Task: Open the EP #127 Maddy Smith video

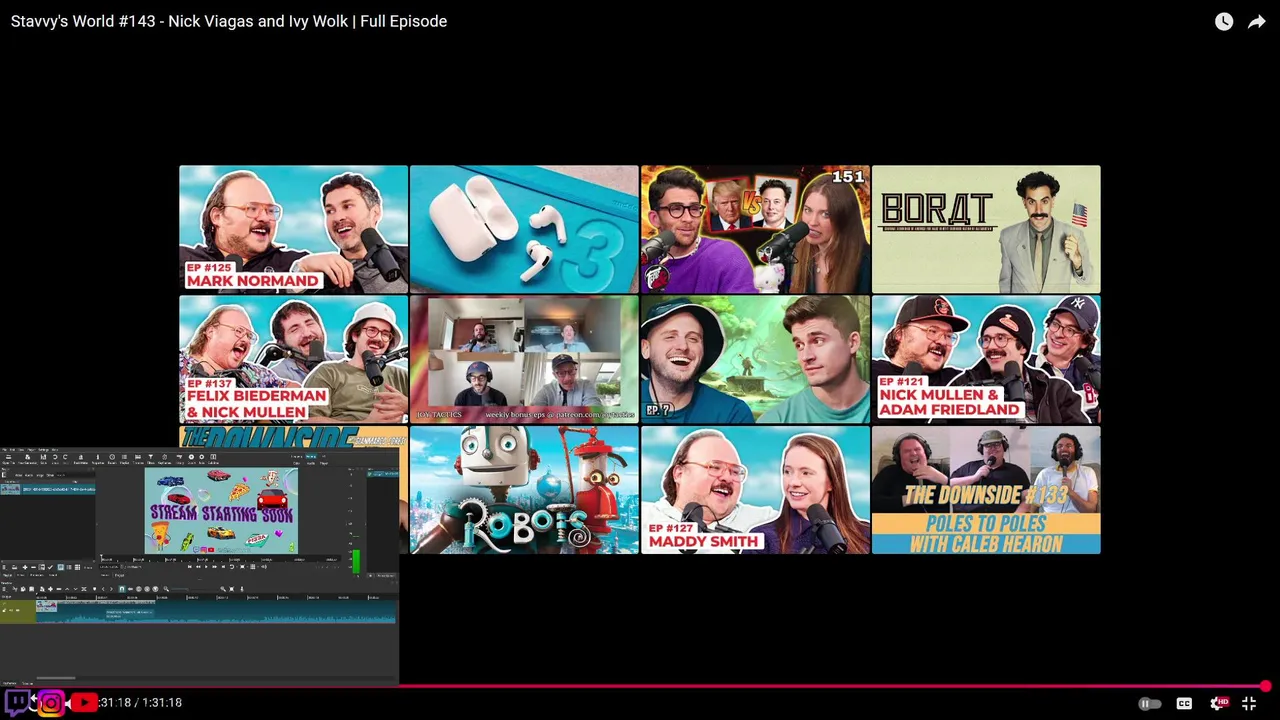Action: coord(755,490)
